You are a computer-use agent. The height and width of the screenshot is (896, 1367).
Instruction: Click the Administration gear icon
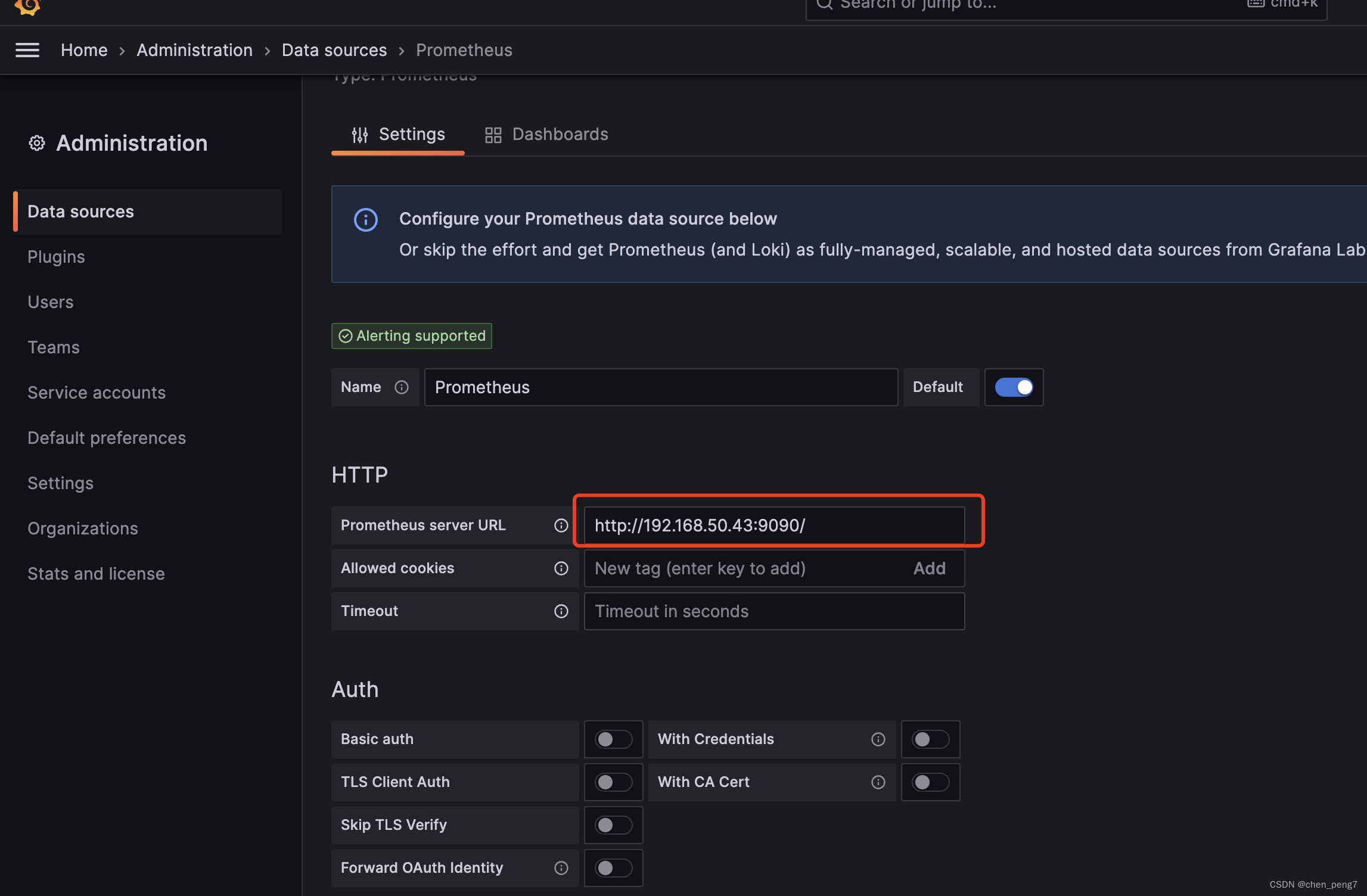37,143
